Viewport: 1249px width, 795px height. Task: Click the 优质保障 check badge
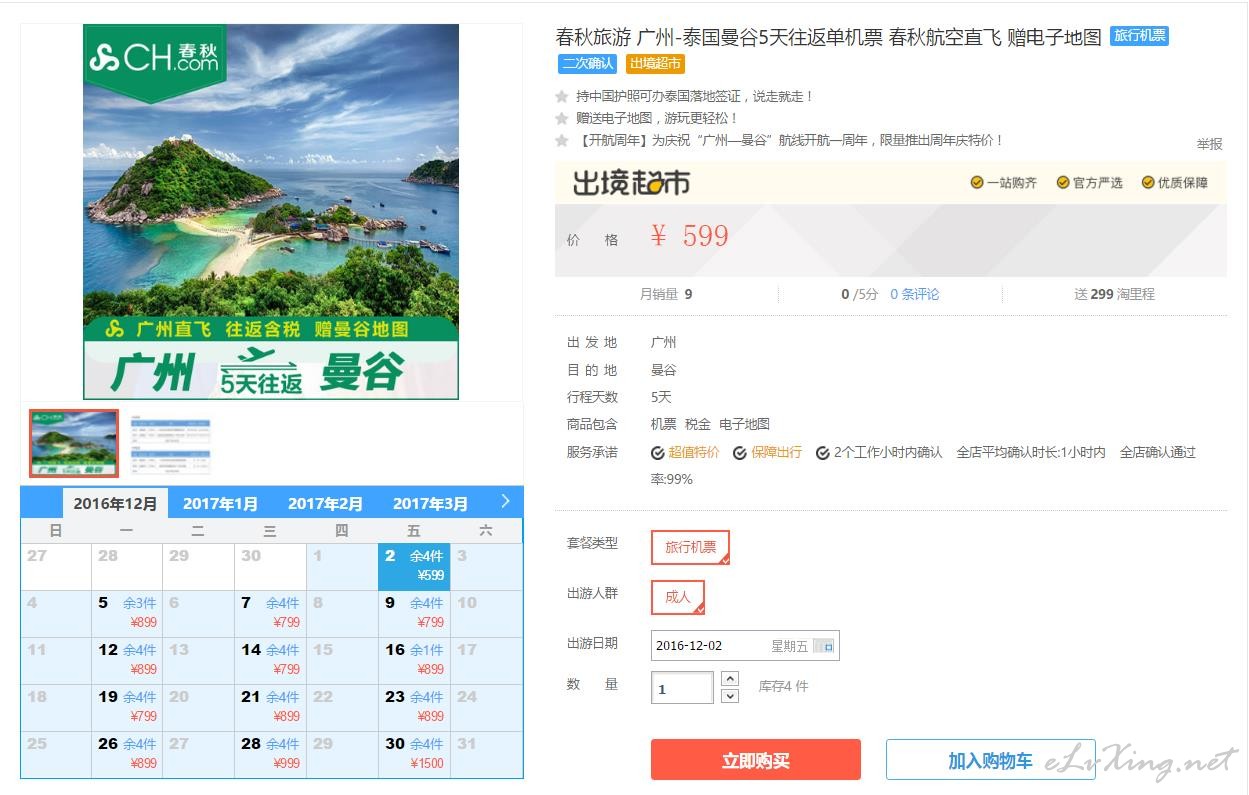click(1175, 183)
